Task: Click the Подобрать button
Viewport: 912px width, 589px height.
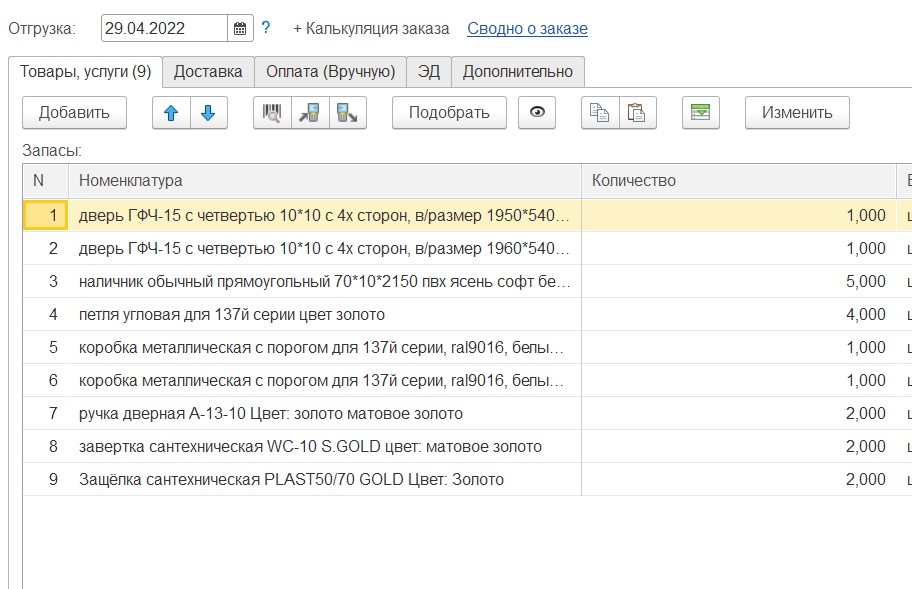Action: tap(449, 113)
